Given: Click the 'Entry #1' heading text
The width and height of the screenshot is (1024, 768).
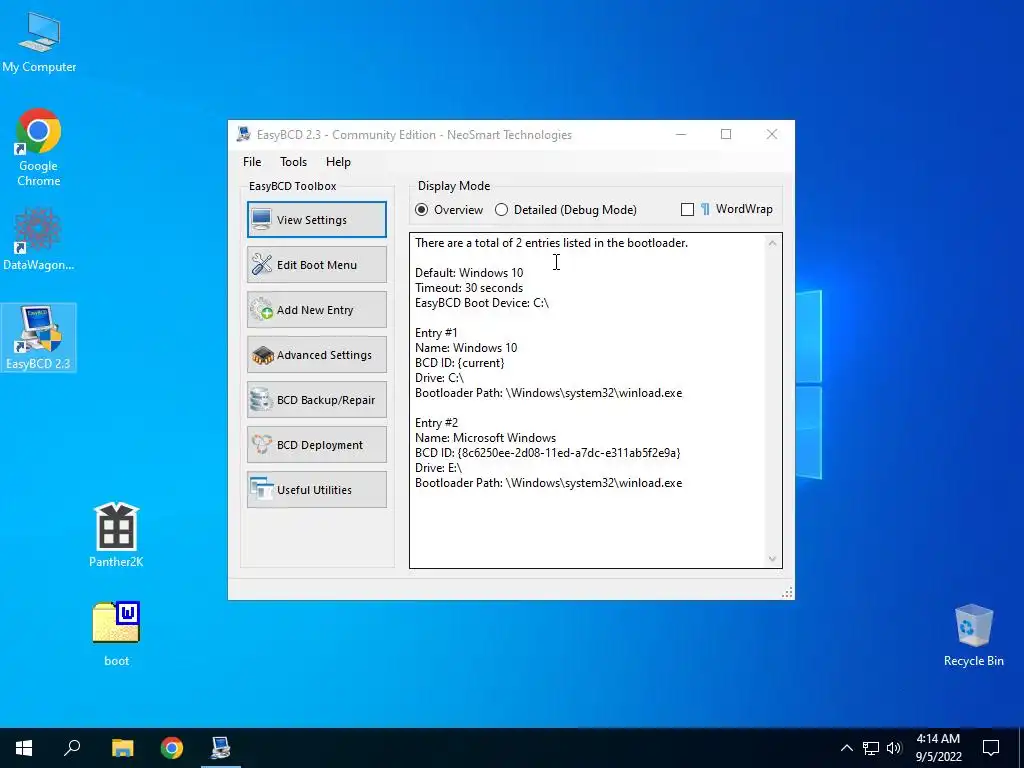Looking at the screenshot, I should (x=436, y=333).
